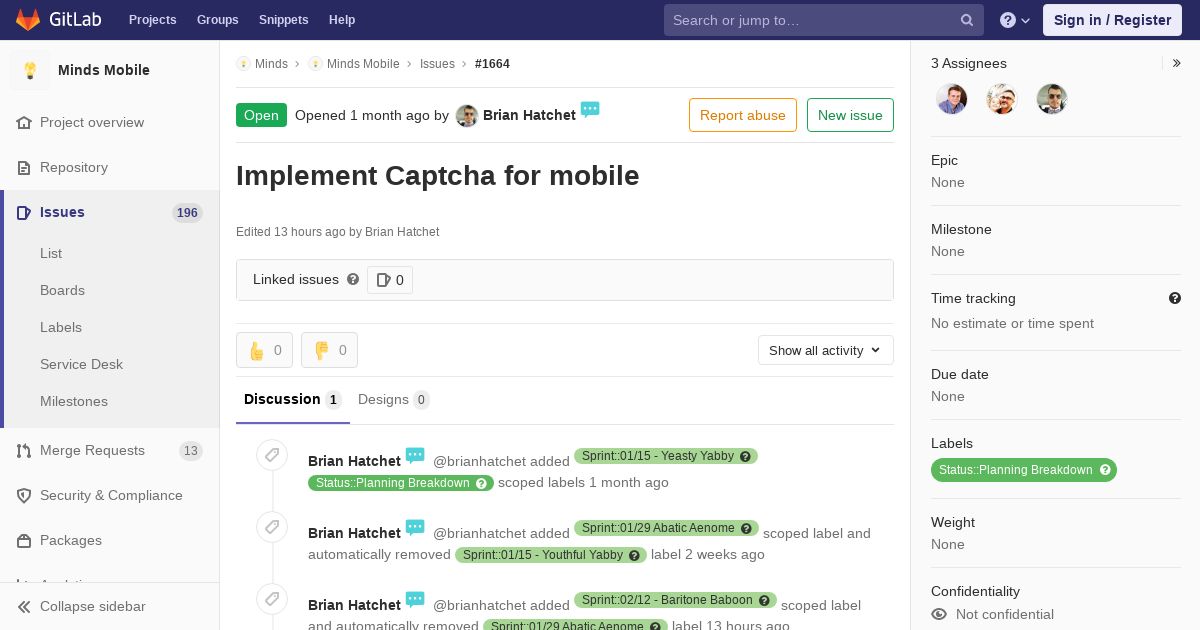Click the second assignee avatar
The image size is (1200, 630).
click(x=1002, y=99)
